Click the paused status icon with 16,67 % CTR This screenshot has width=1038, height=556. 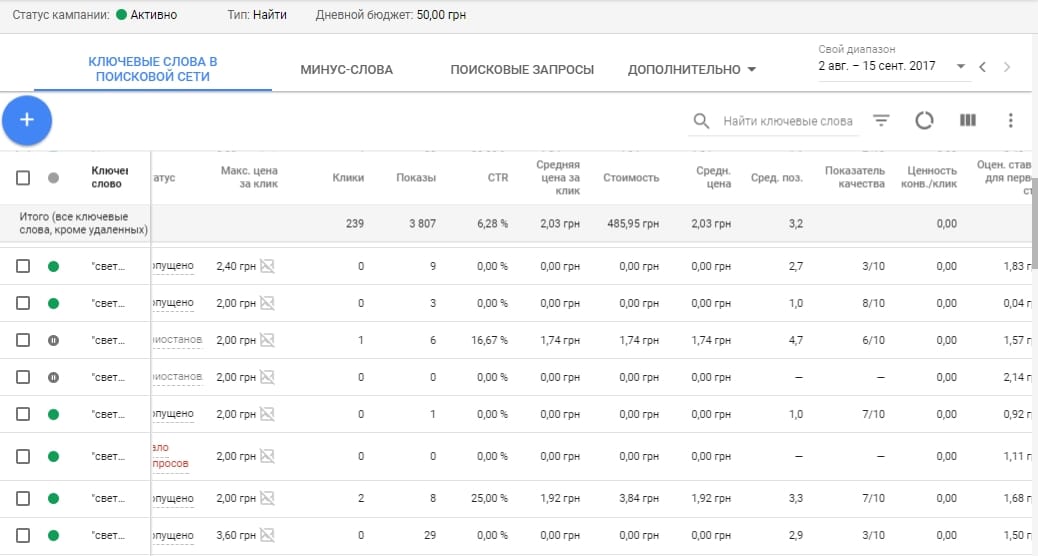coord(54,340)
